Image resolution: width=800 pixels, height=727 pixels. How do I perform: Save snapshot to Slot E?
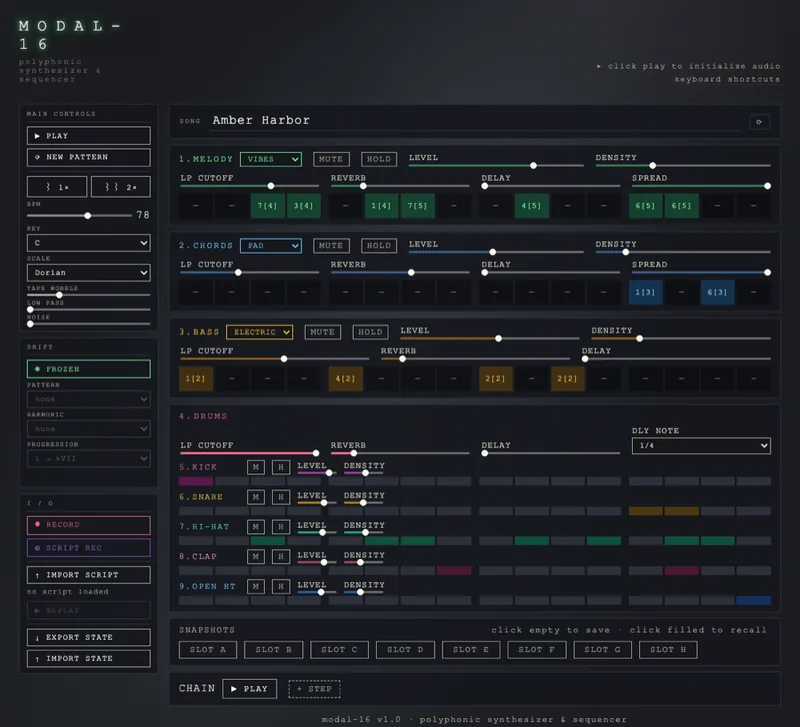pos(471,649)
